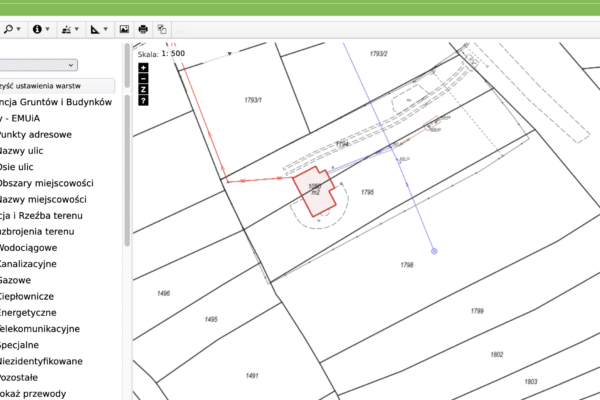Click parcel label '1803'
This screenshot has height=400, width=600.
tap(531, 382)
